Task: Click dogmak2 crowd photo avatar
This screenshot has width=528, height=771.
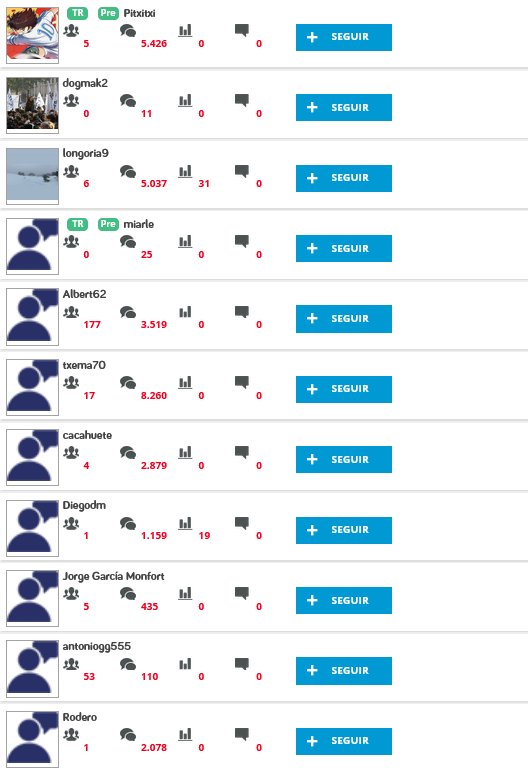Action: [32, 105]
